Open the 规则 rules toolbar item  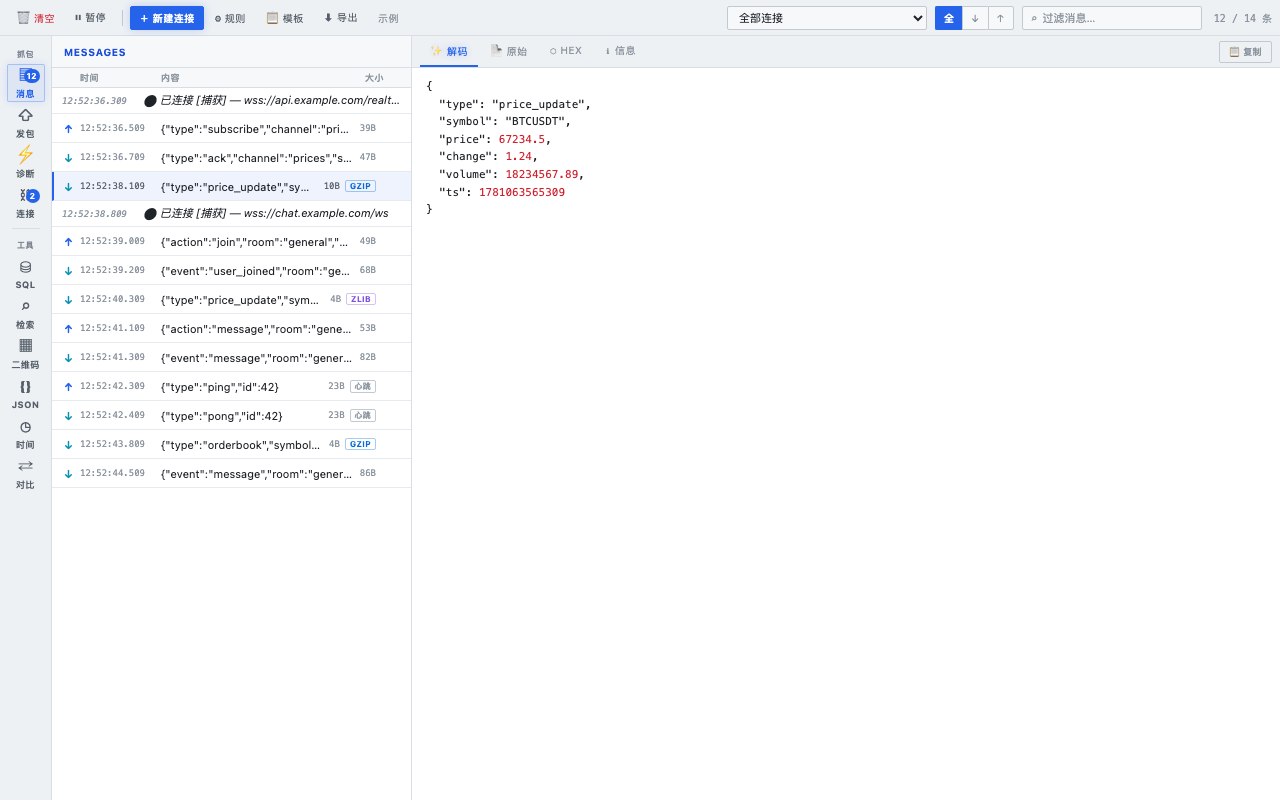click(x=230, y=18)
